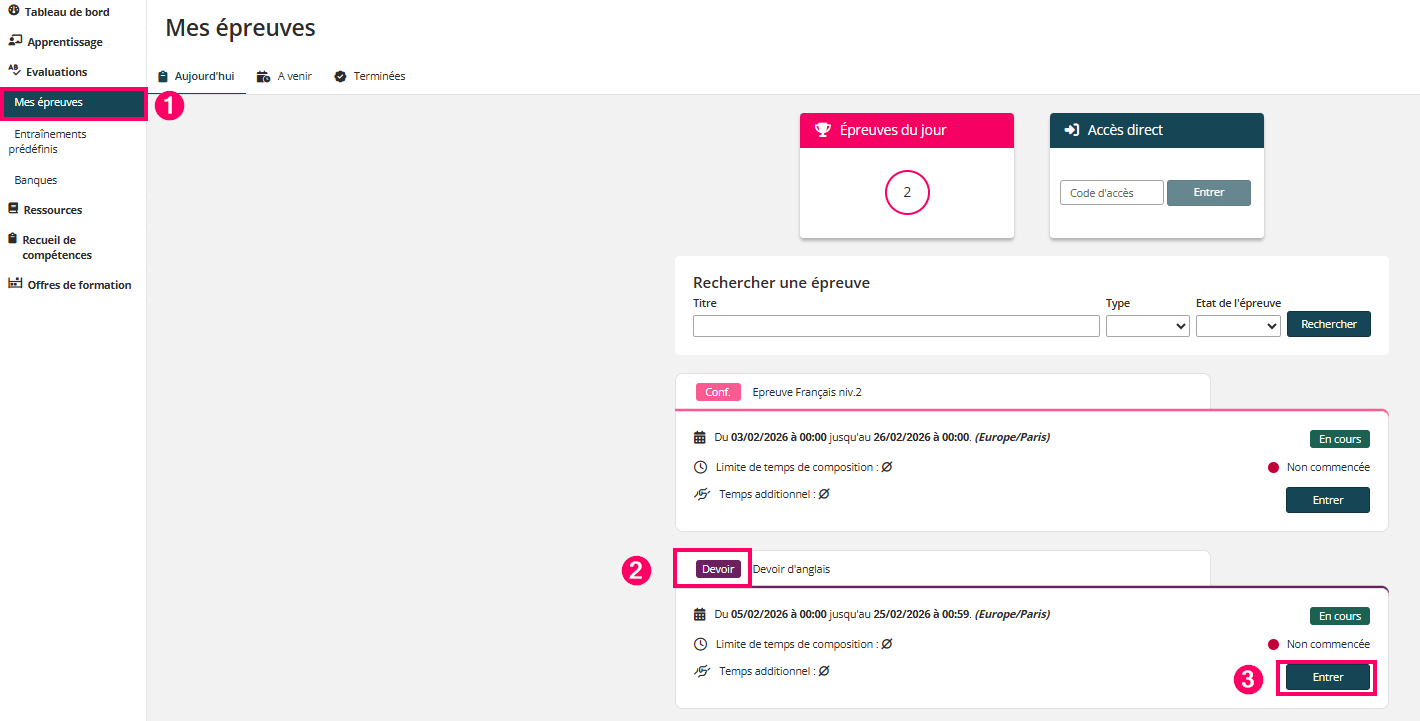Open the Type dropdown in search panel
Viewport: 1420px width, 721px height.
(1147, 325)
